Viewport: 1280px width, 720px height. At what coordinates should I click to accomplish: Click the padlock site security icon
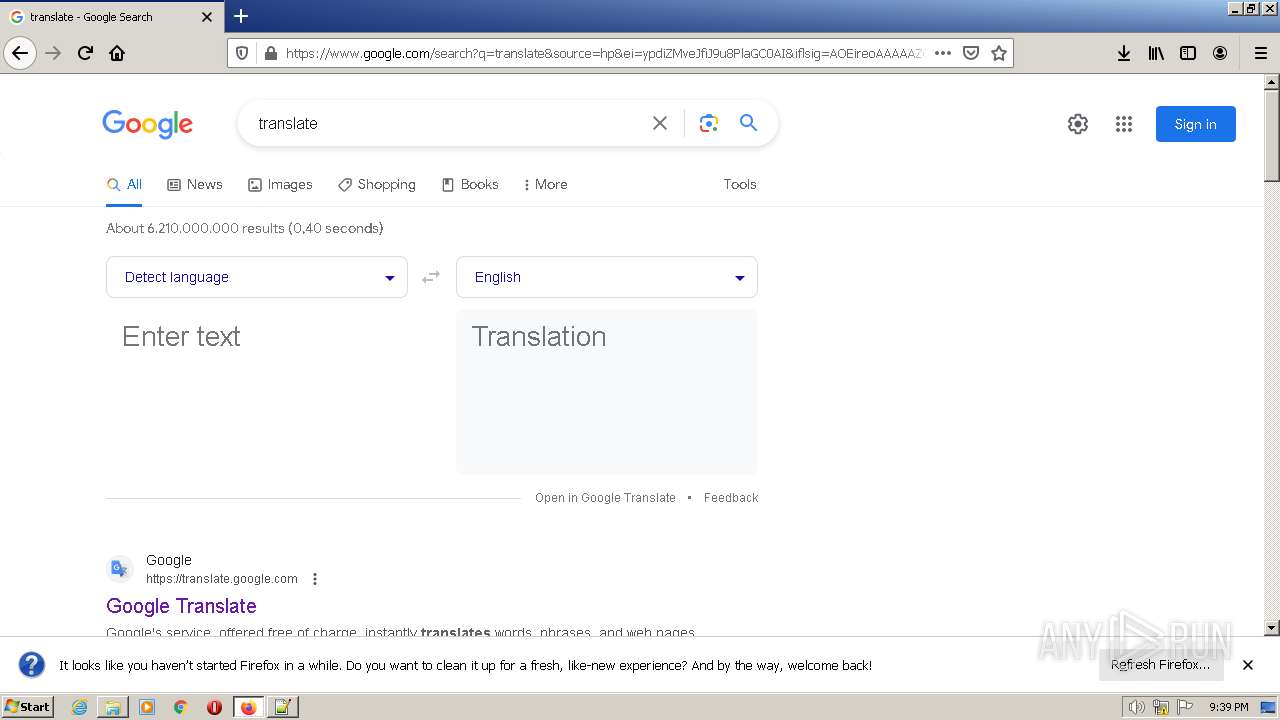click(x=270, y=53)
